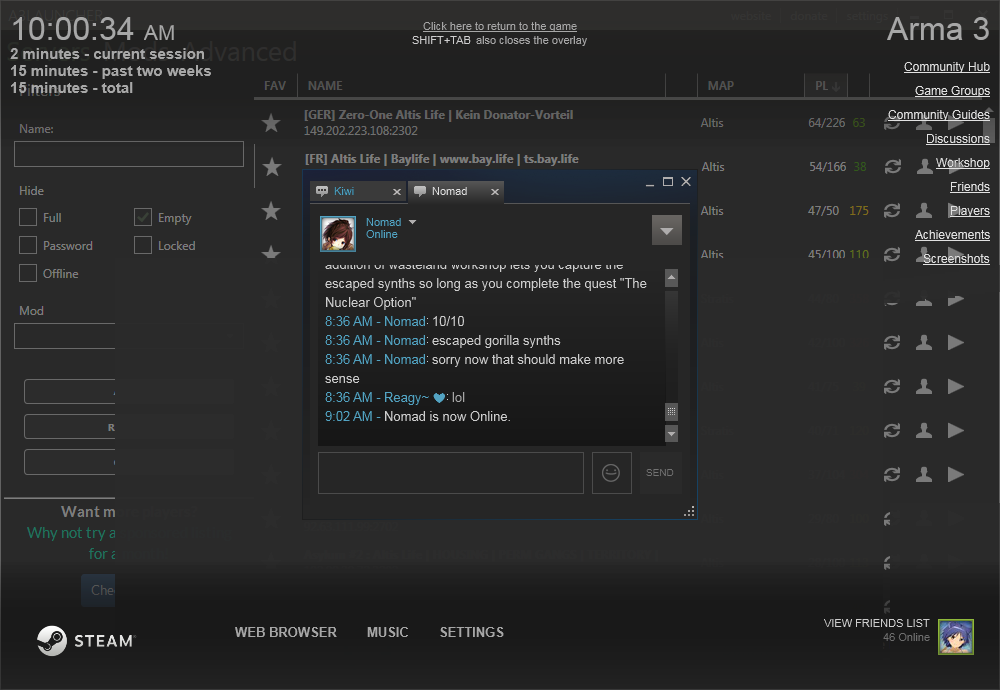Viewport: 1000px width, 690px height.
Task: Click the chat scrollbar up arrow
Action: click(671, 277)
